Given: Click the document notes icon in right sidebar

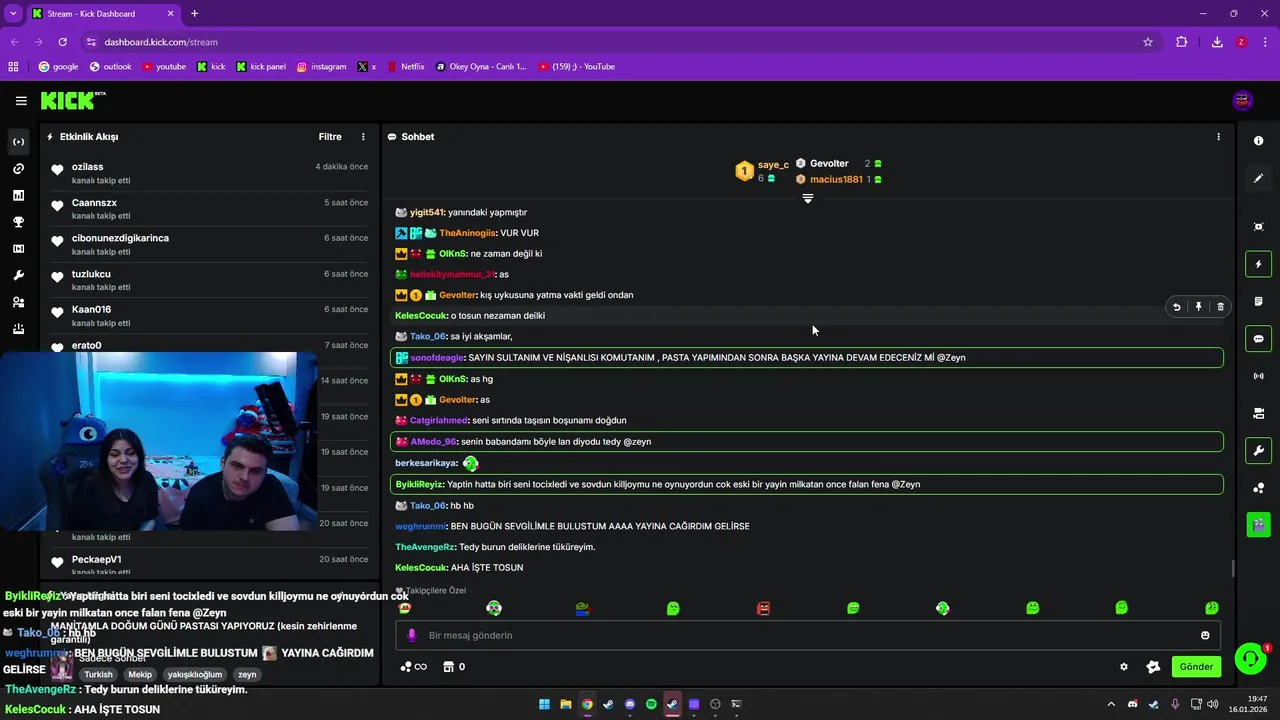Looking at the screenshot, I should click(x=1258, y=301).
